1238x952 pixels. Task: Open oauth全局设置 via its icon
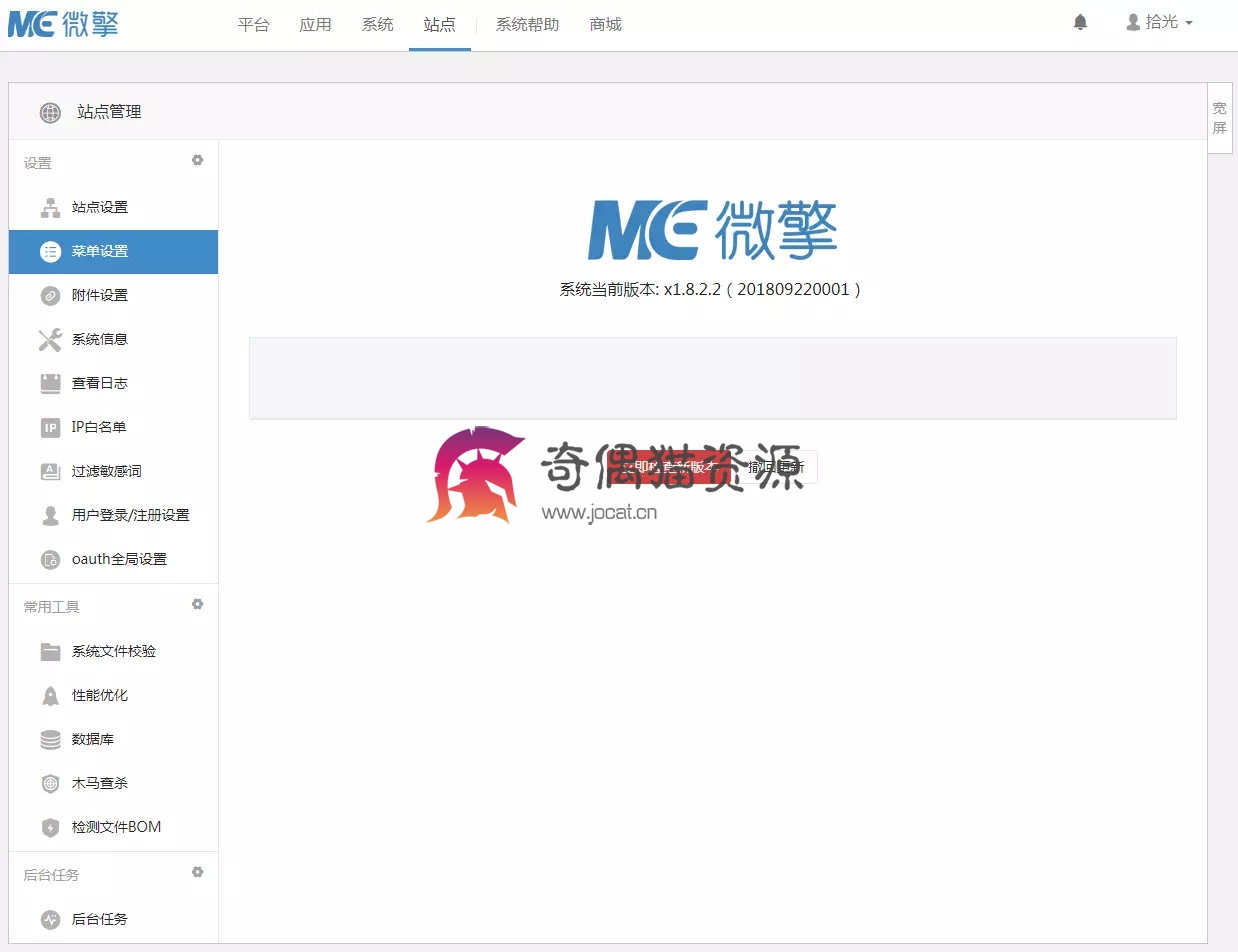coord(50,560)
